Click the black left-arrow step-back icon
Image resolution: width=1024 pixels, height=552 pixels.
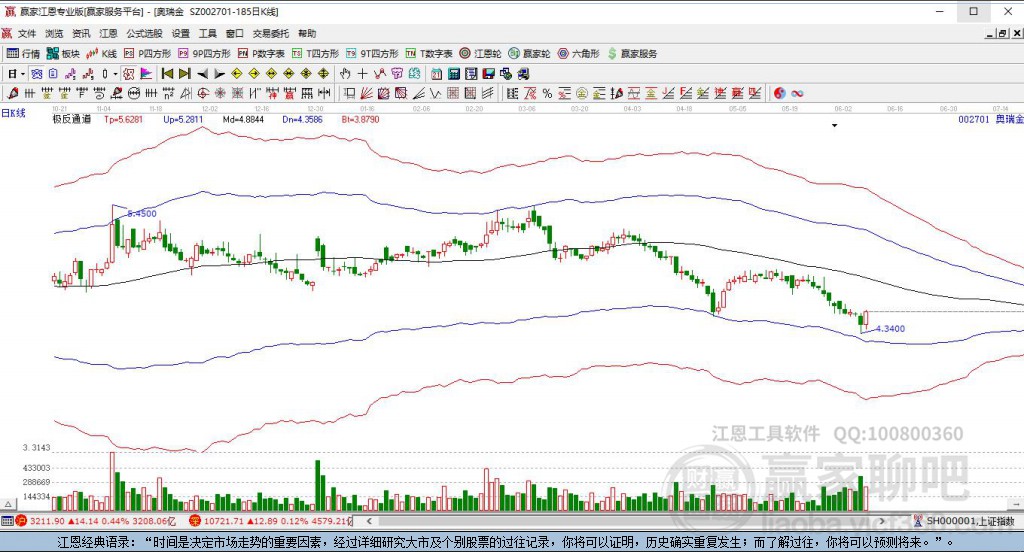(x=202, y=74)
